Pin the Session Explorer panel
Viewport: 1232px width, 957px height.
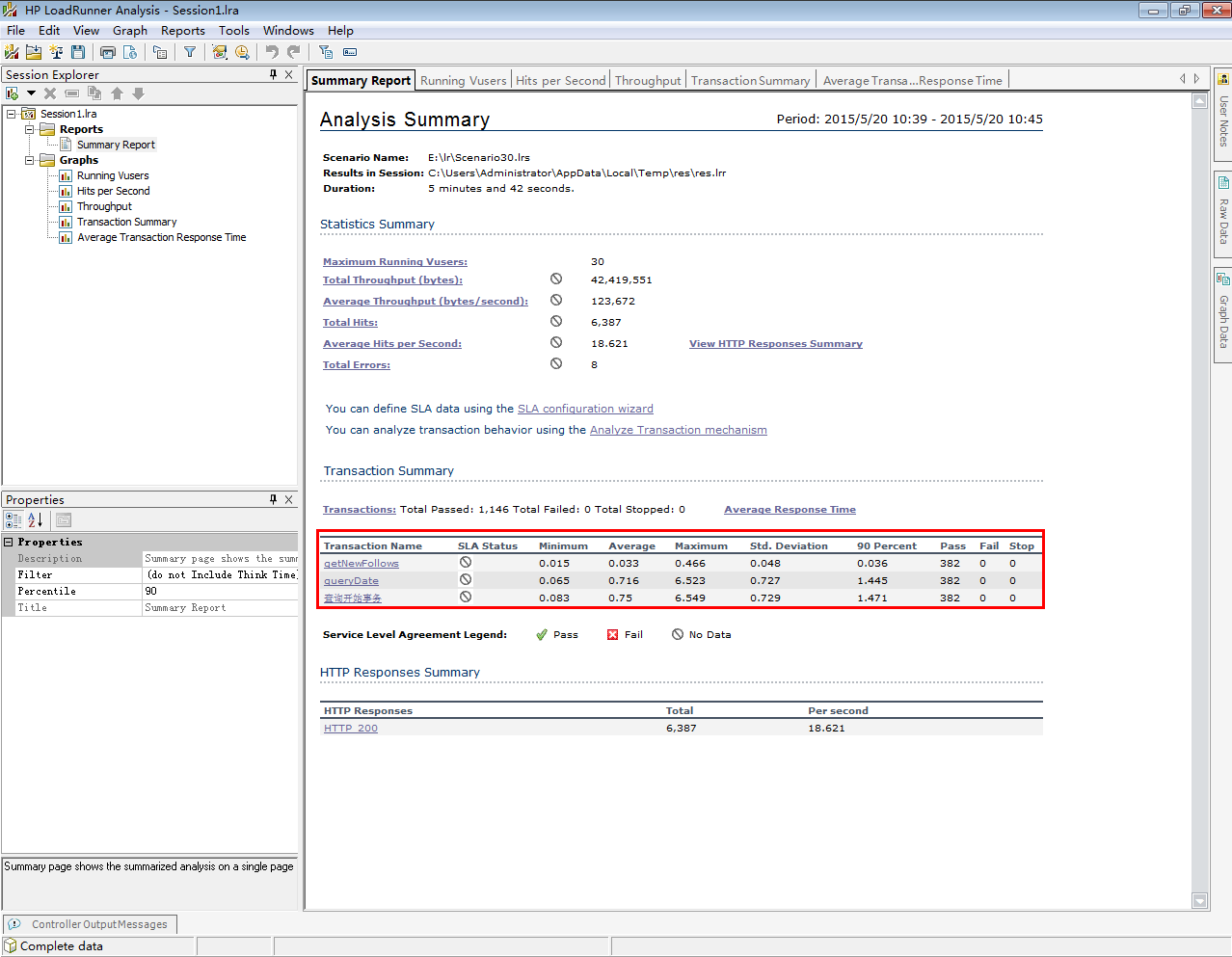tap(274, 74)
